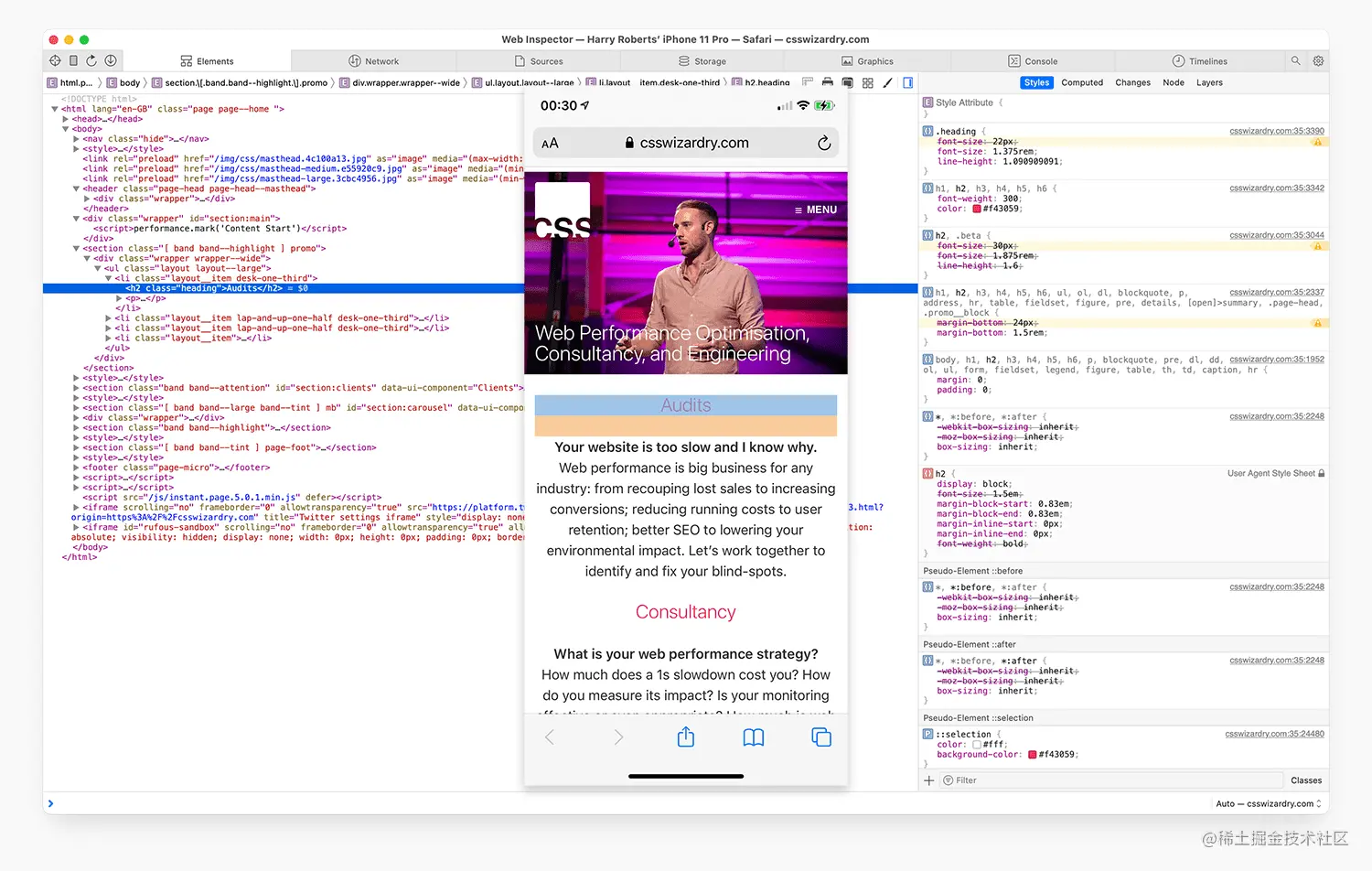Tap the reload icon in phone address bar
The width and height of the screenshot is (1372, 871).
coord(824,143)
